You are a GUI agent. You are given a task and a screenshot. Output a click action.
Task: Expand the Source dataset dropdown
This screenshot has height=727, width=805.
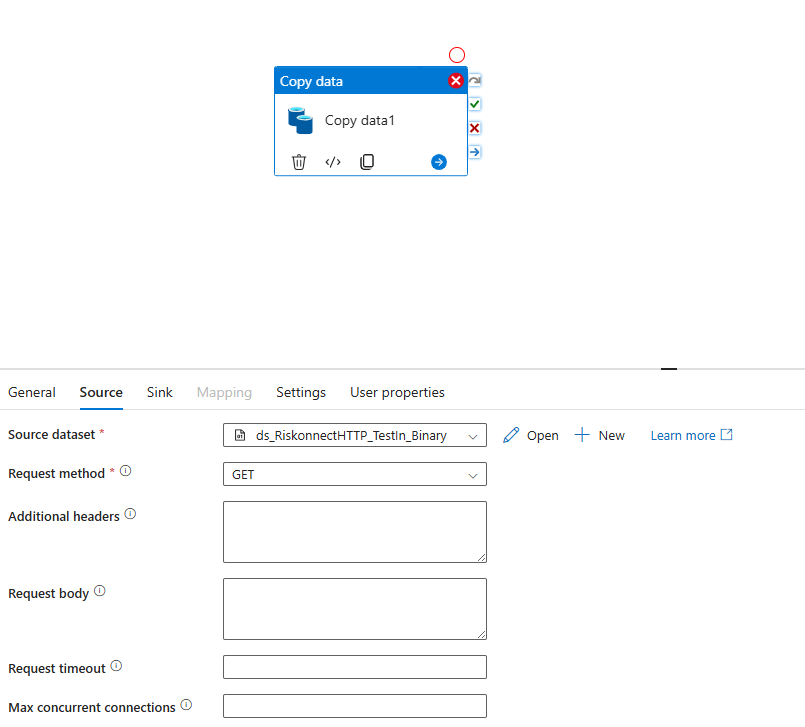click(x=355, y=435)
